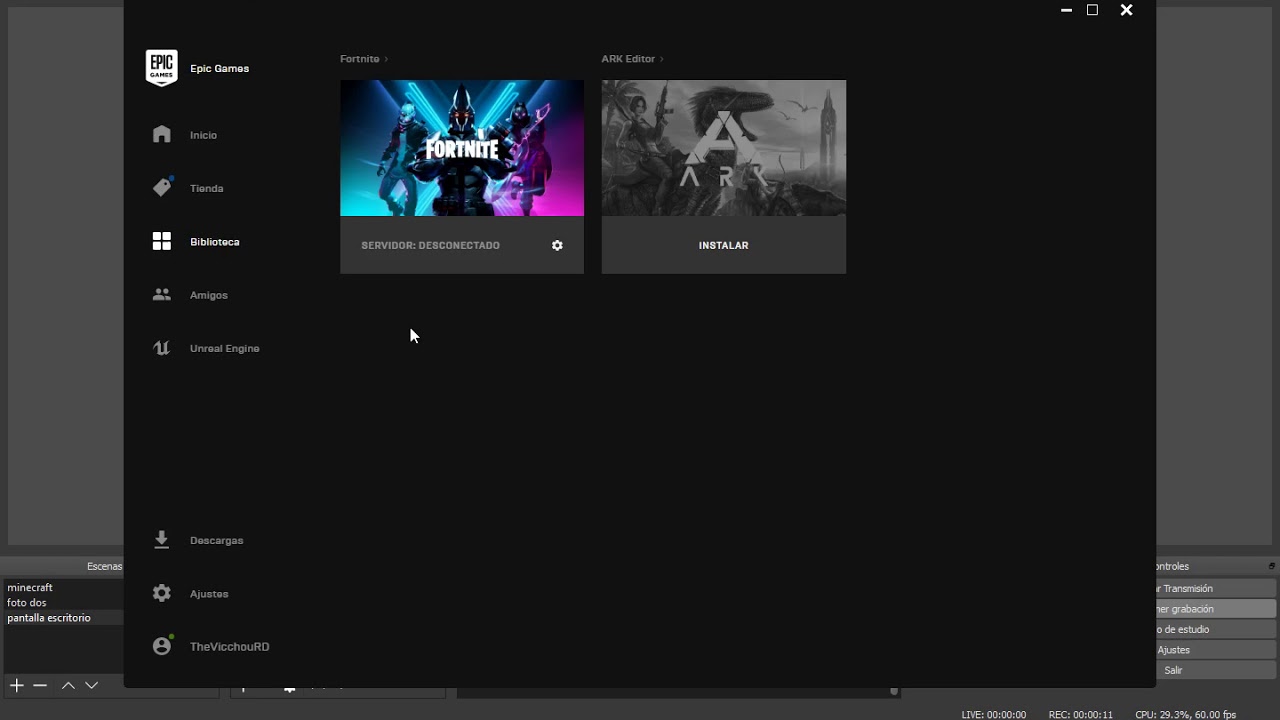Screen dimensions: 1280x720
Task: Open the Ajustes gear icon in Epic sidebar
Action: [x=162, y=593]
